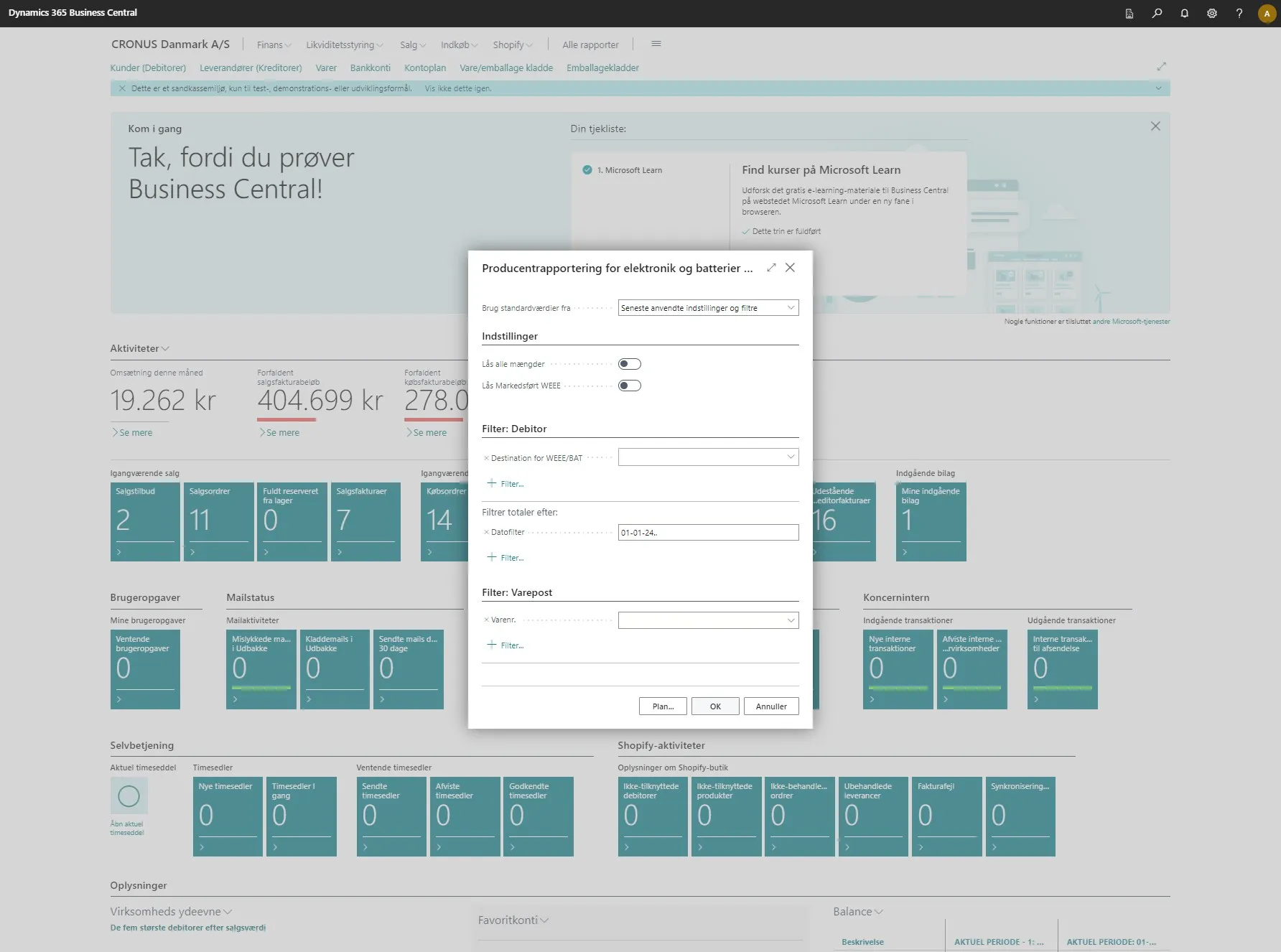Open the Fakturafejl tile
The image size is (1281, 952).
[x=946, y=816]
